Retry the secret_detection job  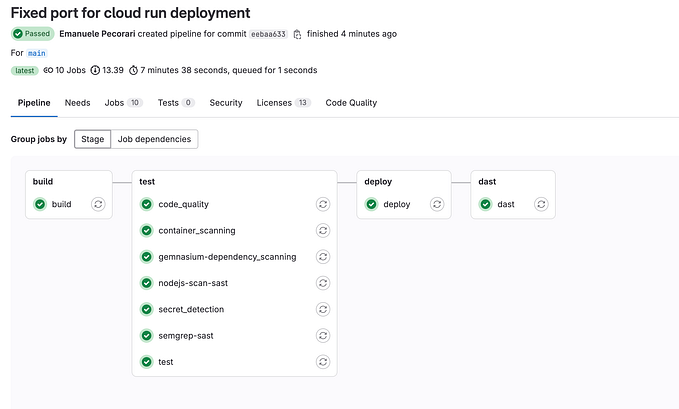tap(323, 309)
